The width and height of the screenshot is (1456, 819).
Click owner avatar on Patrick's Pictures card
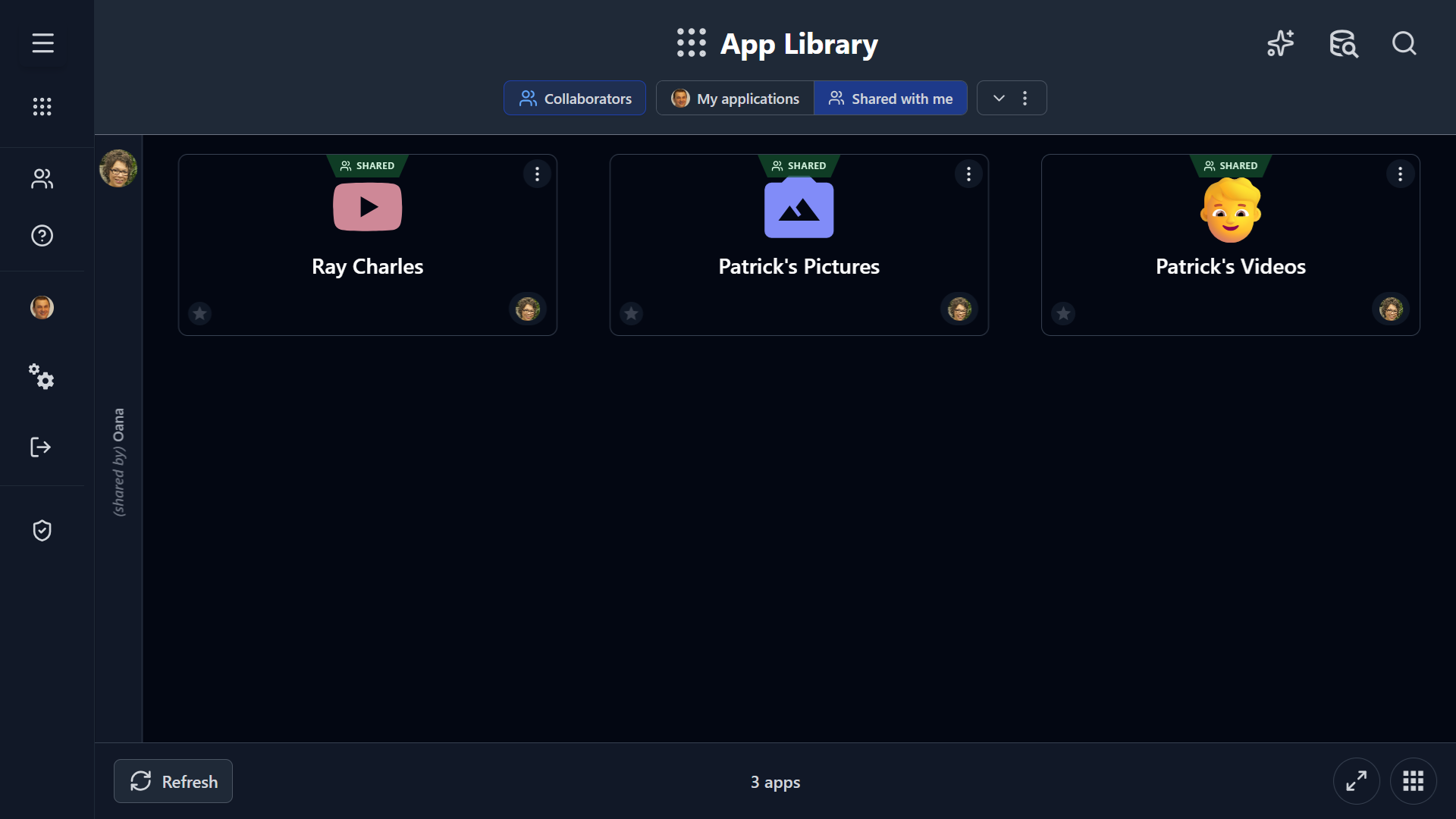click(x=959, y=309)
